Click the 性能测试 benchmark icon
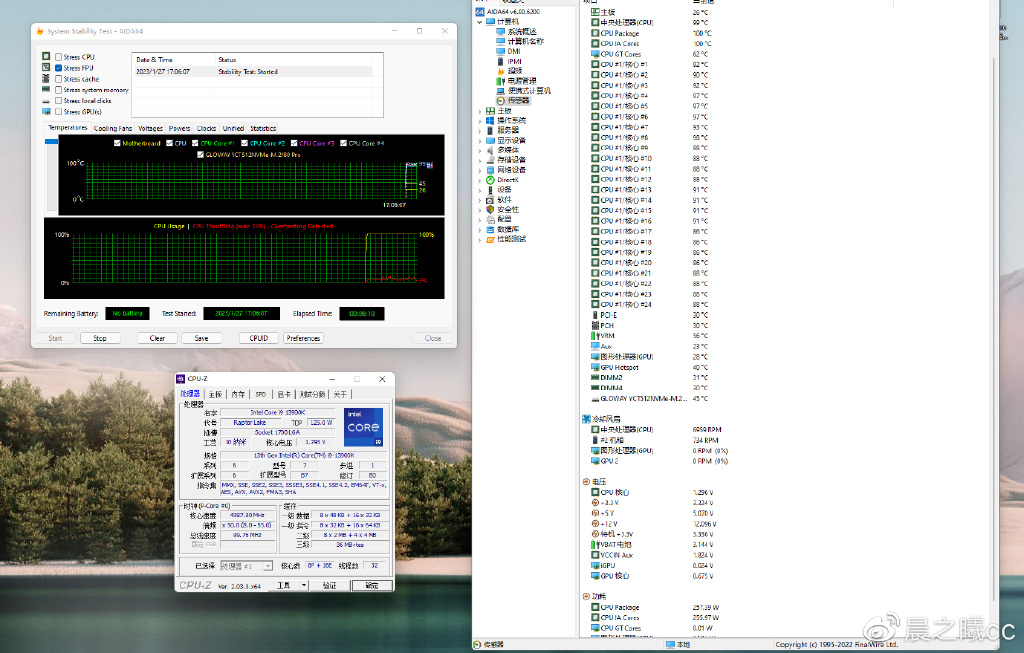This screenshot has height=653, width=1024. click(x=490, y=239)
